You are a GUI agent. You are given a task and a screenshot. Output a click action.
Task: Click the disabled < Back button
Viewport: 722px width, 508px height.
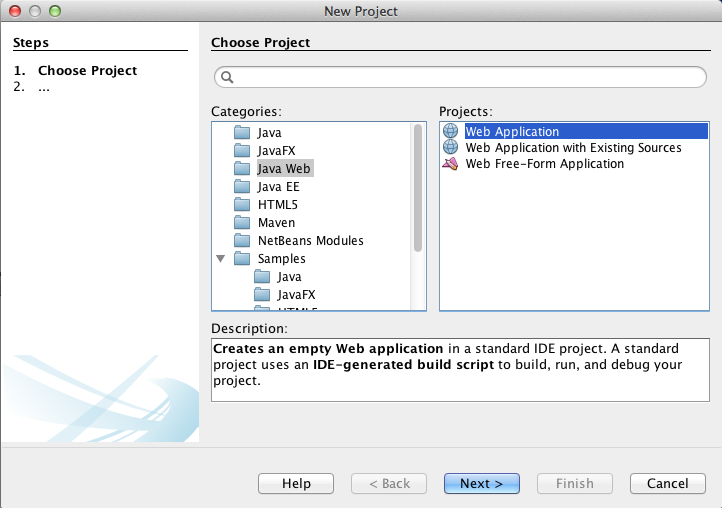coord(389,483)
